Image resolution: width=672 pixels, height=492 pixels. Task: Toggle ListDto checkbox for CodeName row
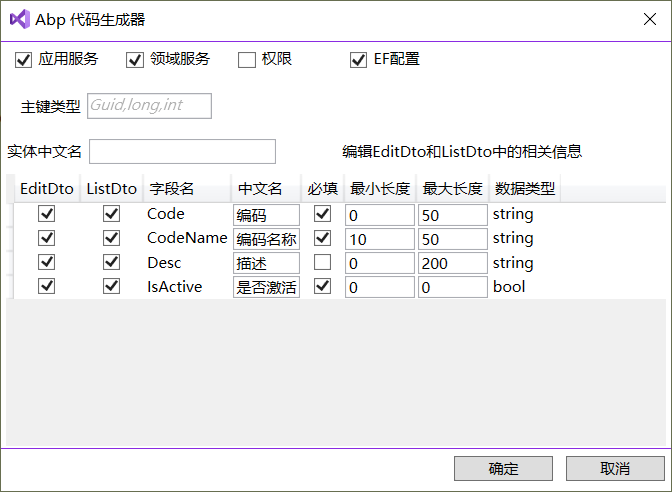(111, 238)
